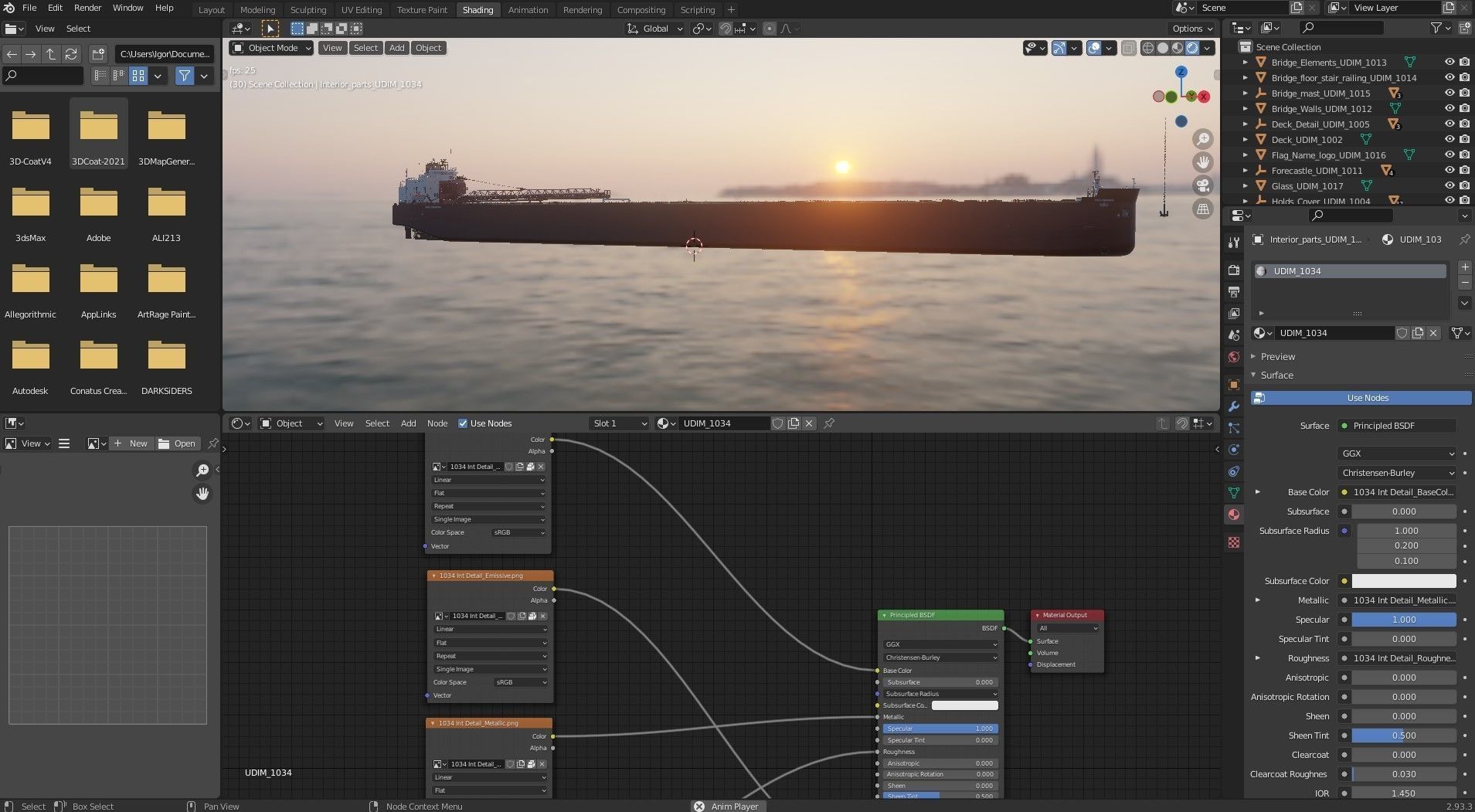1475x812 pixels.
Task: Open Color Space sRGB dropdown on Emissive node
Action: (521, 682)
